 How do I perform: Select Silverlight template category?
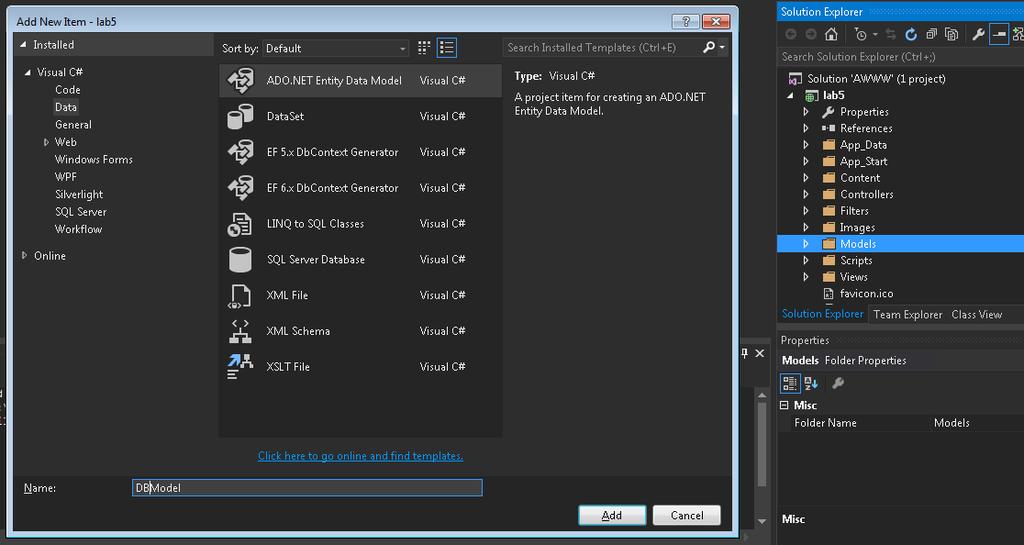tap(79, 195)
